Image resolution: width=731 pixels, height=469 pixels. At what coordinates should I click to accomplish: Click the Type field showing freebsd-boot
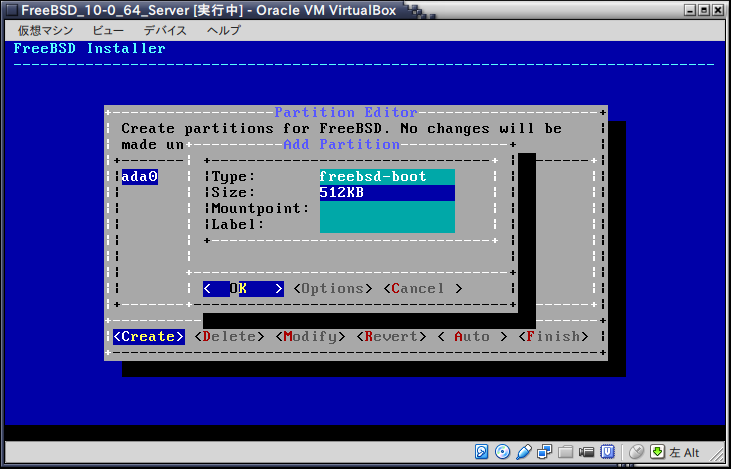pos(386,177)
